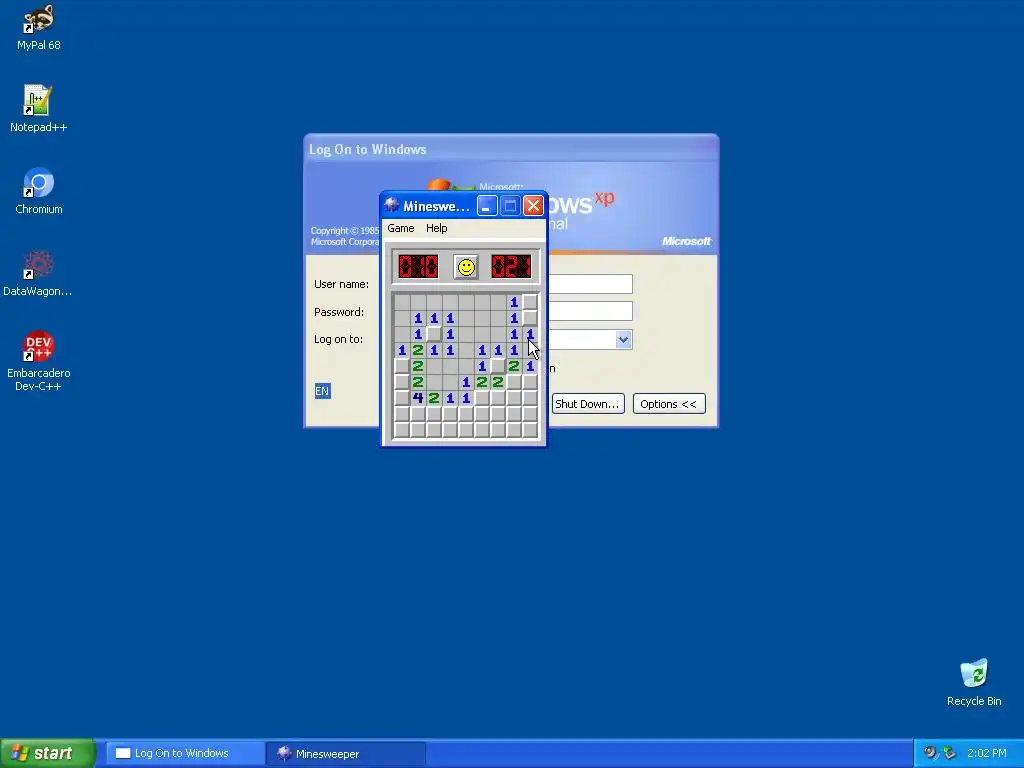Click the DataWagon desktop icon
This screenshot has height=768, width=1024.
pos(38,274)
